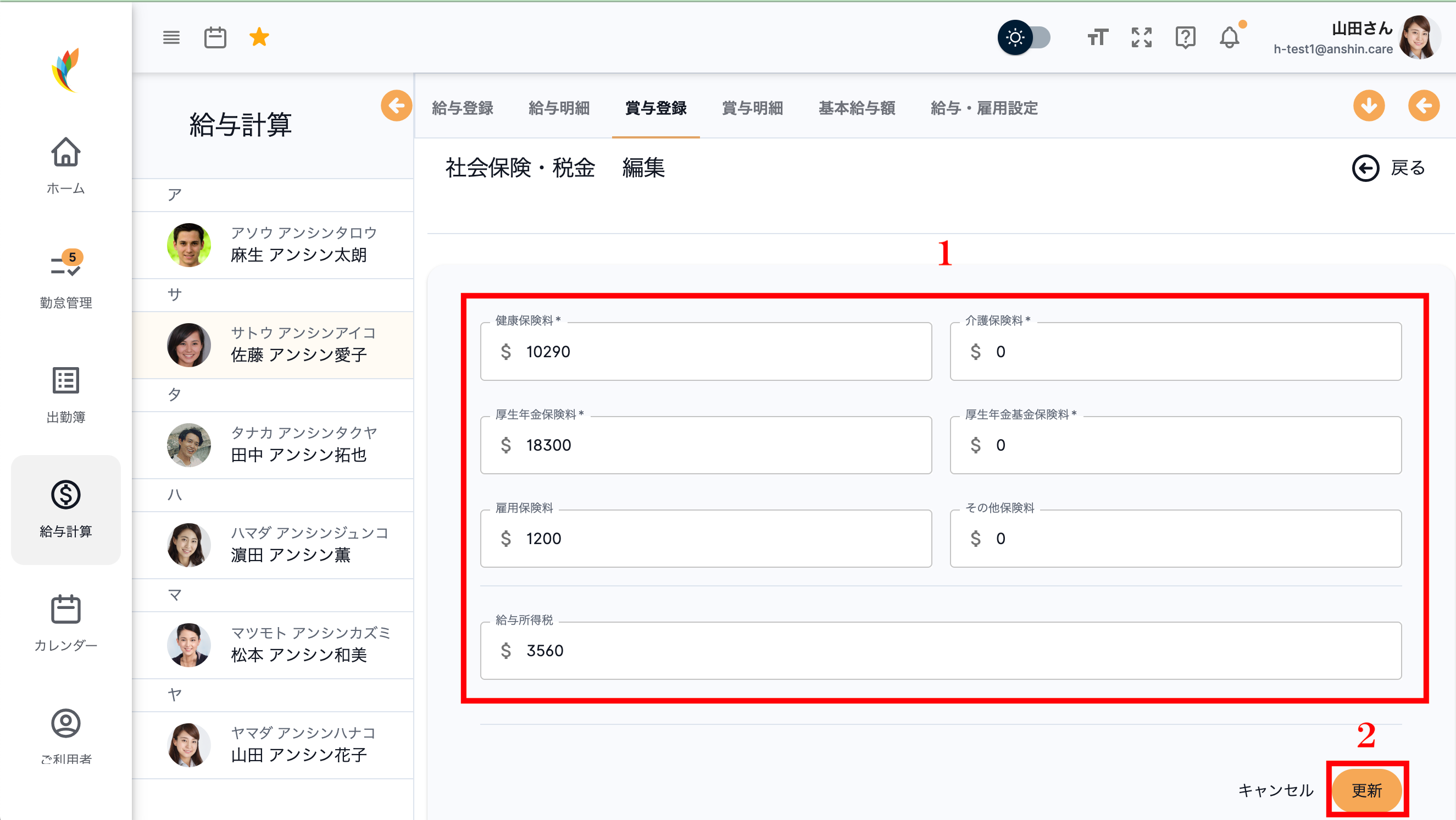
Task: Switch to the 基本給与額 tab
Action: [x=857, y=108]
